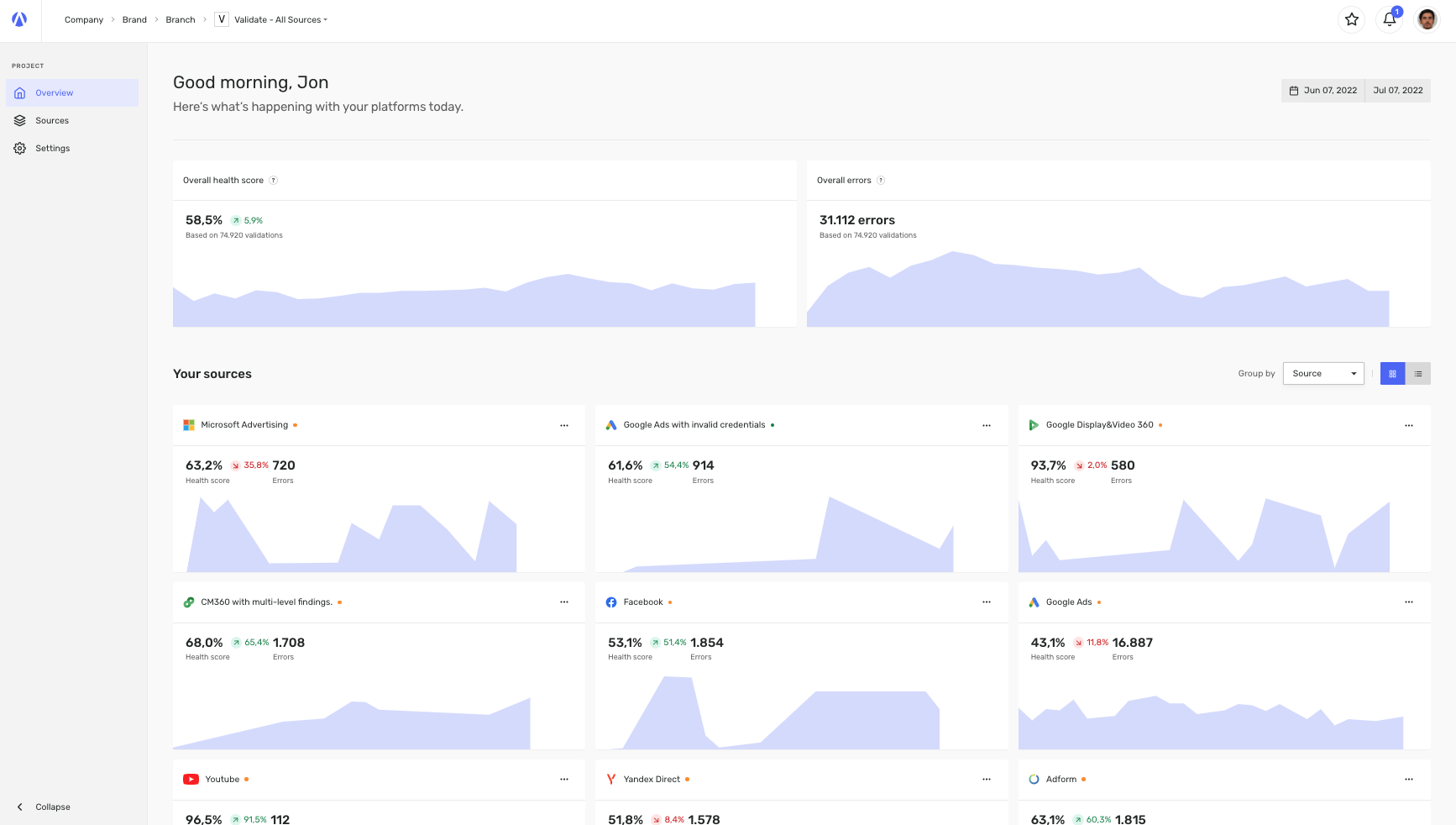The image size is (1456, 825).
Task: Open the Jun 07, 2022 start date picker
Action: point(1323,91)
